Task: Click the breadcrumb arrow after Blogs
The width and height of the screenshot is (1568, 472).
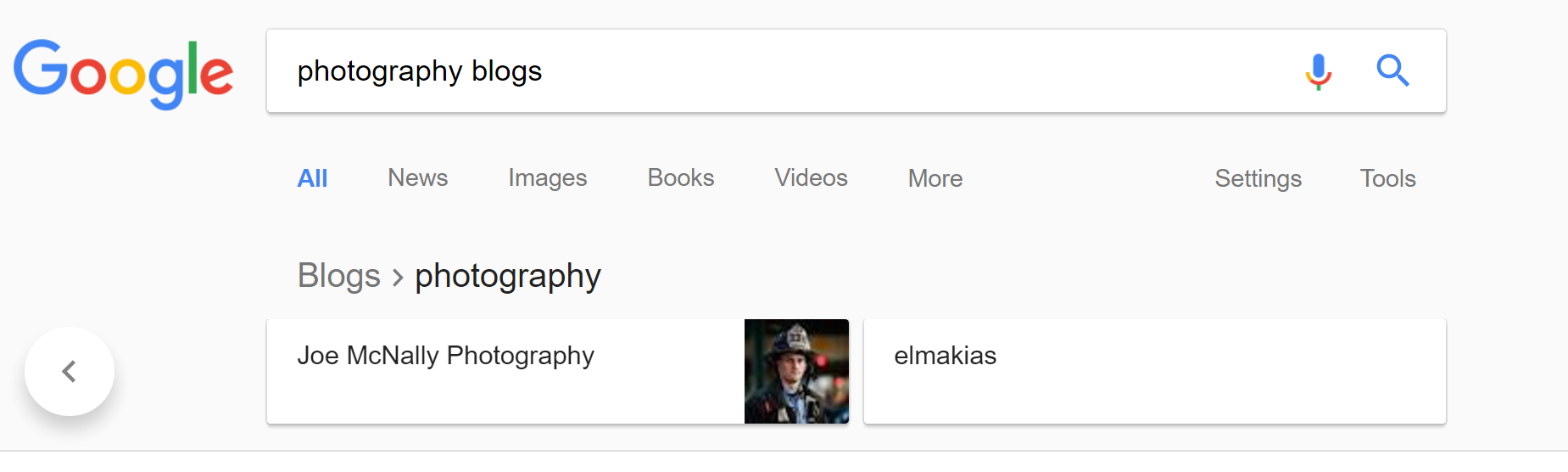Action: (398, 278)
